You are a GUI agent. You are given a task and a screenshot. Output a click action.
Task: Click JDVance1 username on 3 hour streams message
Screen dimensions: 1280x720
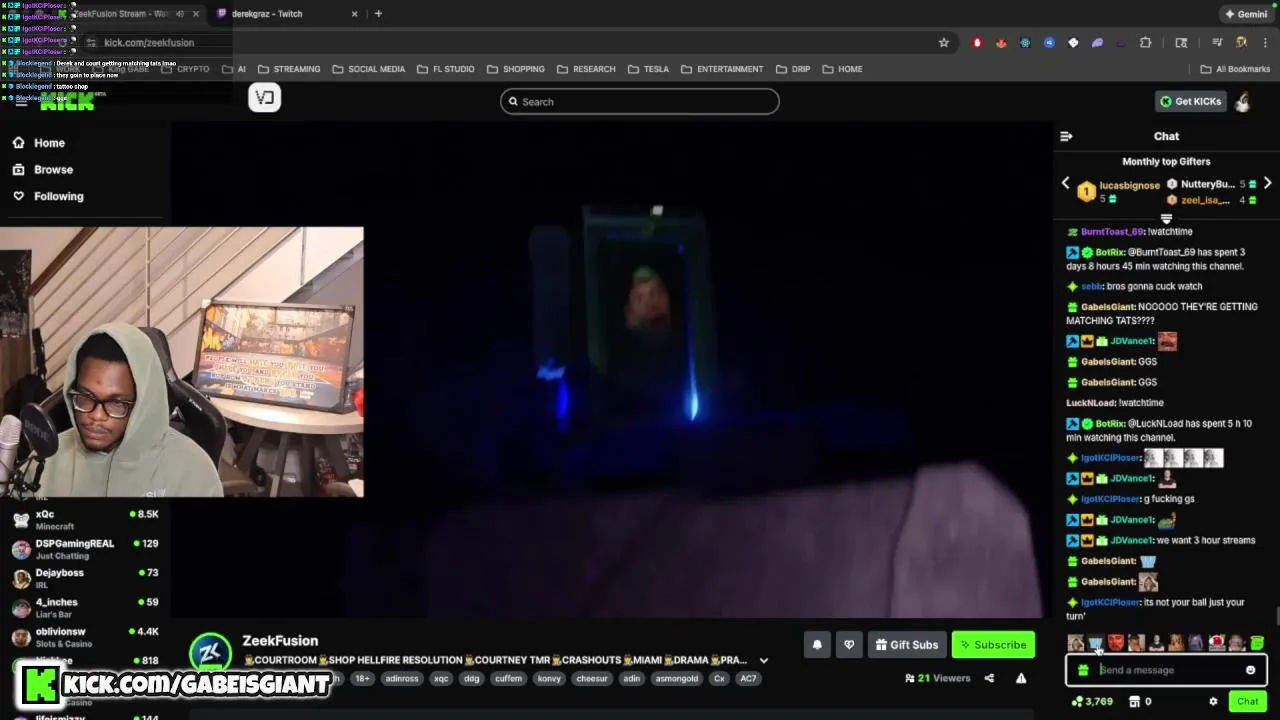pos(1131,540)
